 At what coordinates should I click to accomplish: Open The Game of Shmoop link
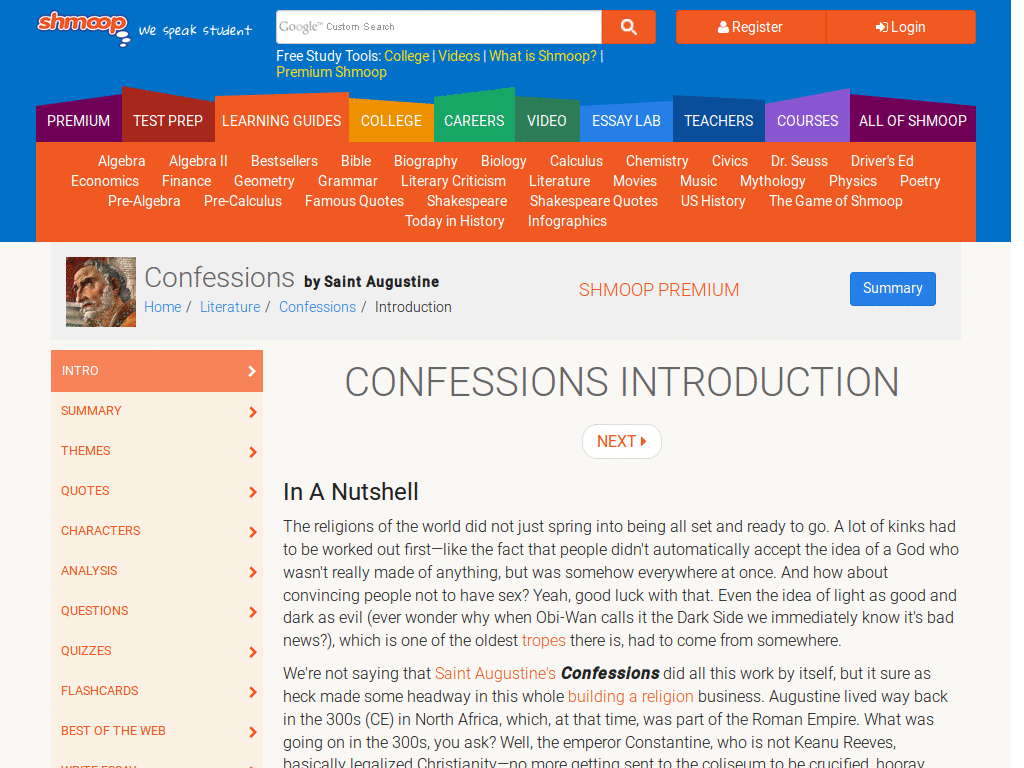[x=835, y=201]
